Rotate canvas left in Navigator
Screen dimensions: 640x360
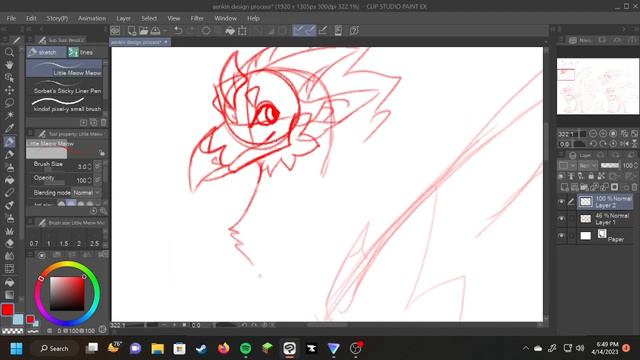pos(593,144)
